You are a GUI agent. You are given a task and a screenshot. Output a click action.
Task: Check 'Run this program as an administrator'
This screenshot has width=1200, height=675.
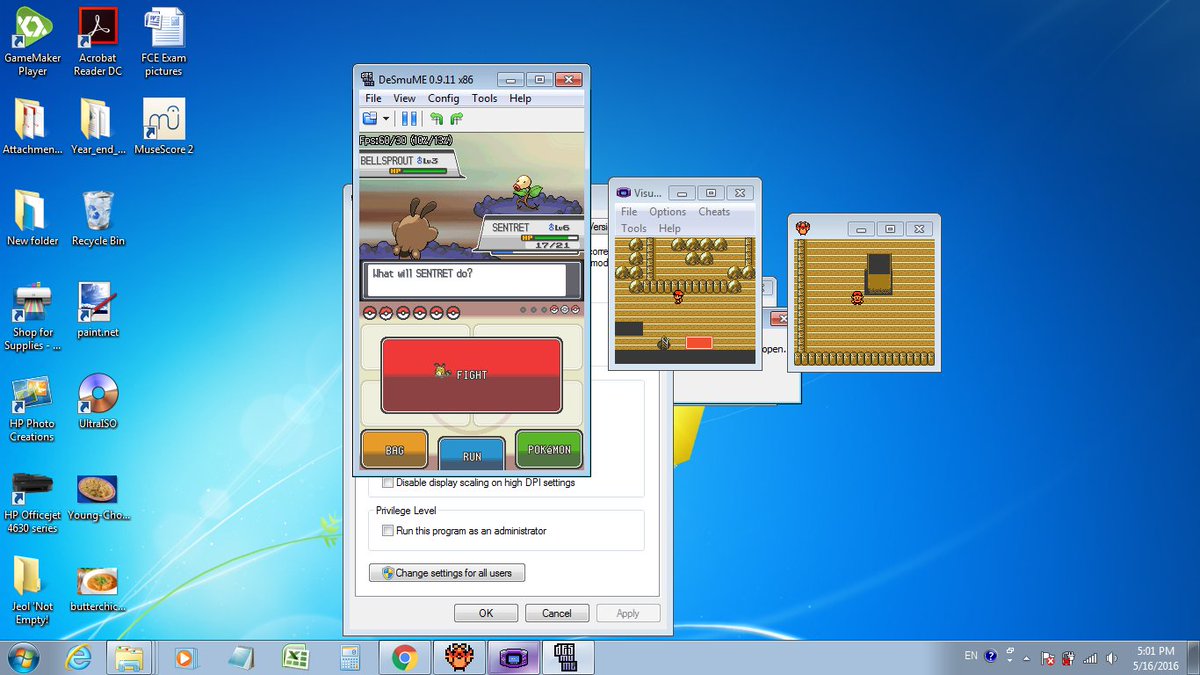coord(388,531)
